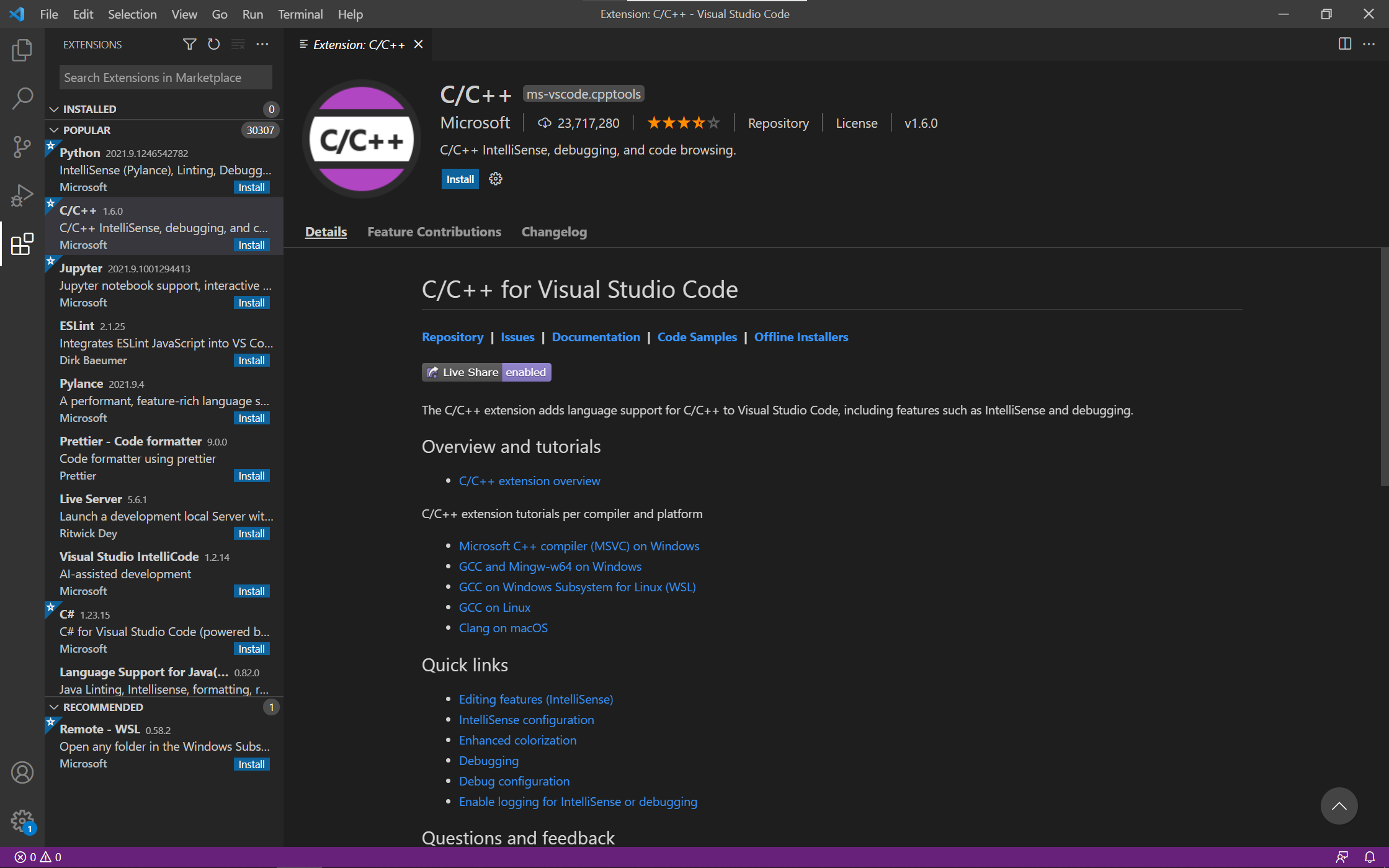Click the C/C++ extension logo
The width and height of the screenshot is (1389, 868).
coord(362,139)
